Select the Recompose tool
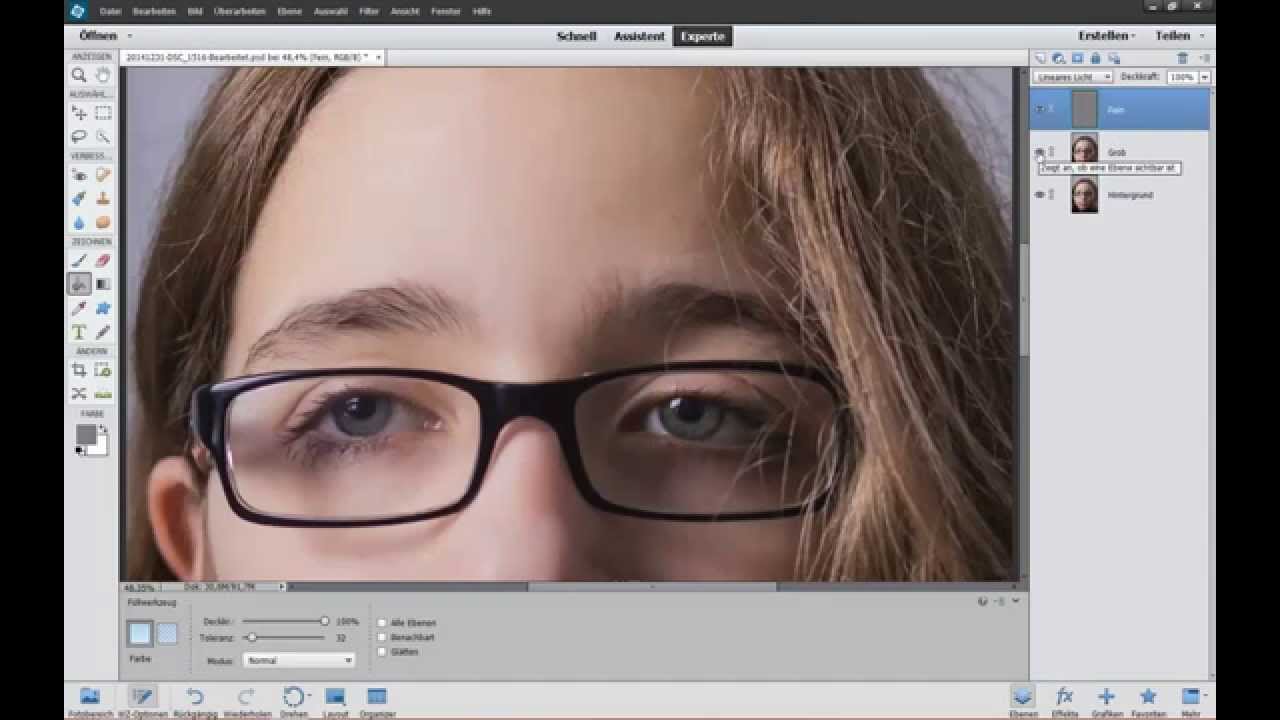Viewport: 1280px width, 720px height. click(x=102, y=370)
